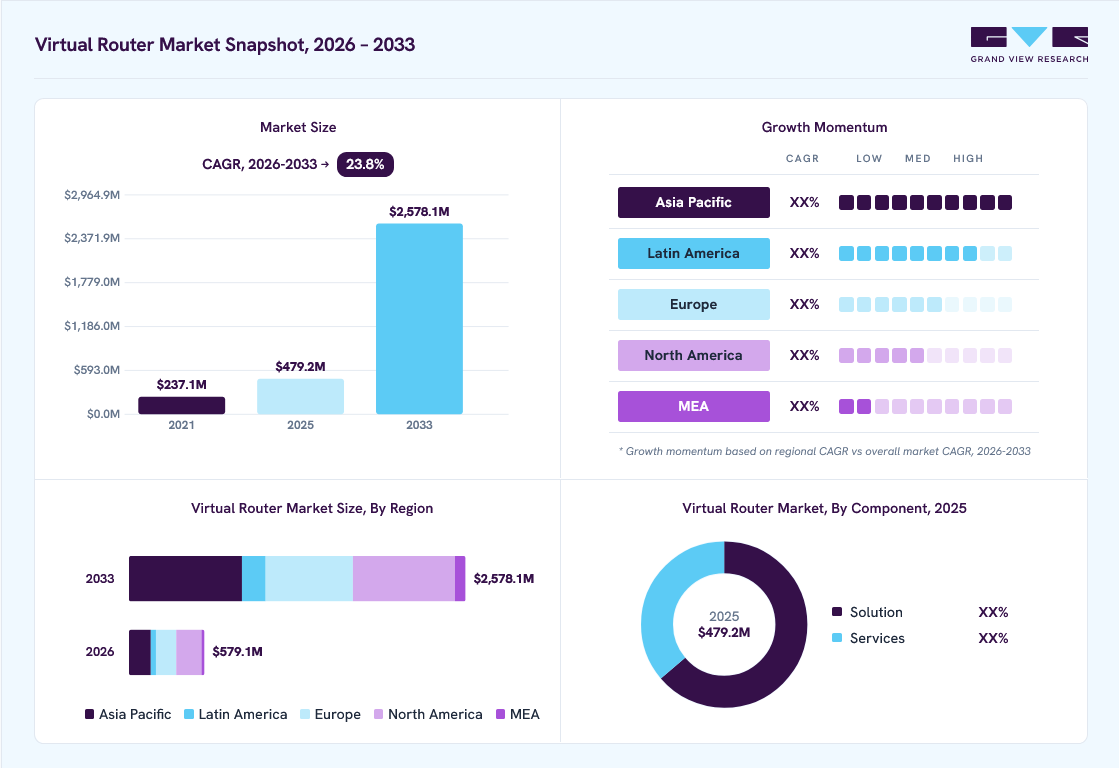The height and width of the screenshot is (768, 1120).
Task: Click the 2025 market size bar
Action: pyautogui.click(x=301, y=397)
